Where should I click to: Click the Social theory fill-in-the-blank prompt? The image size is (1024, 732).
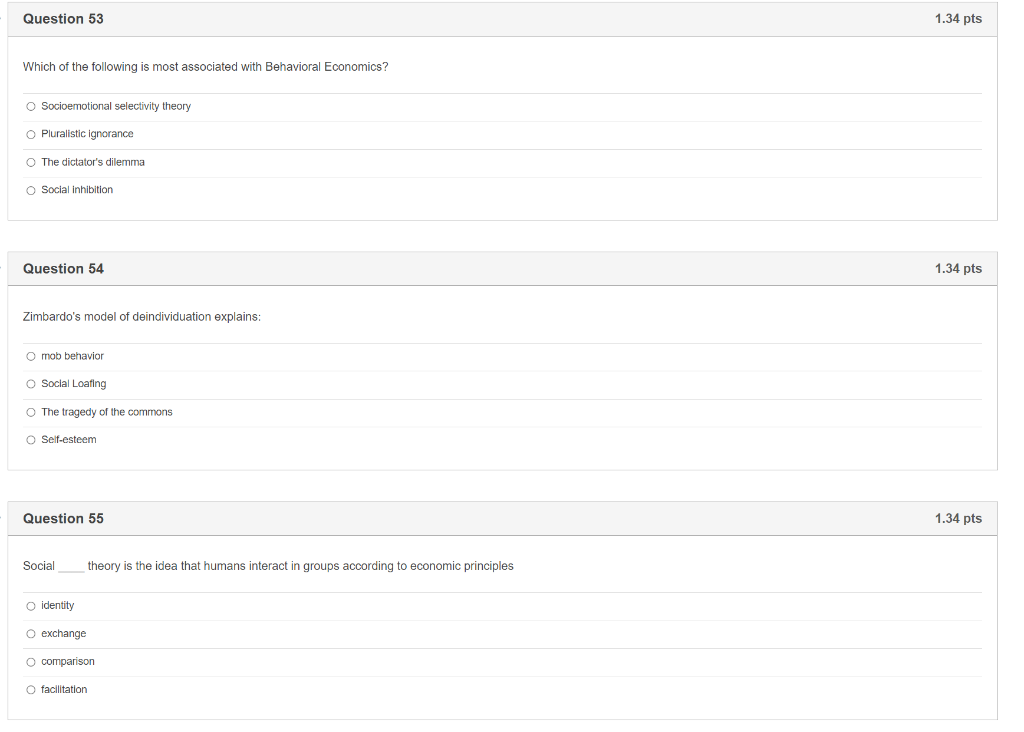(268, 566)
